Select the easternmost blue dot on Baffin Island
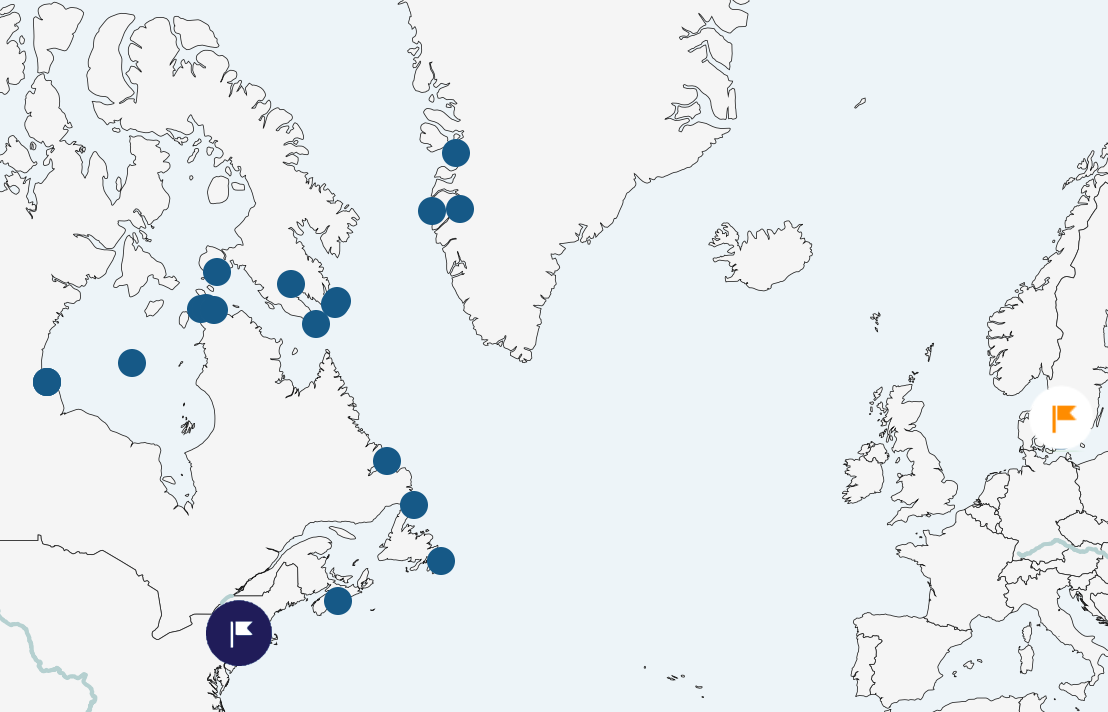Viewport: 1108px width, 712px height. point(336,301)
